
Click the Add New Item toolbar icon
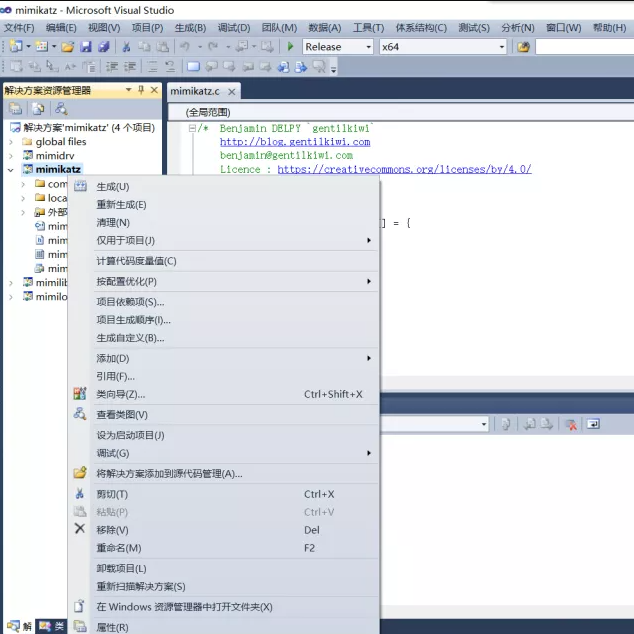tap(41, 46)
